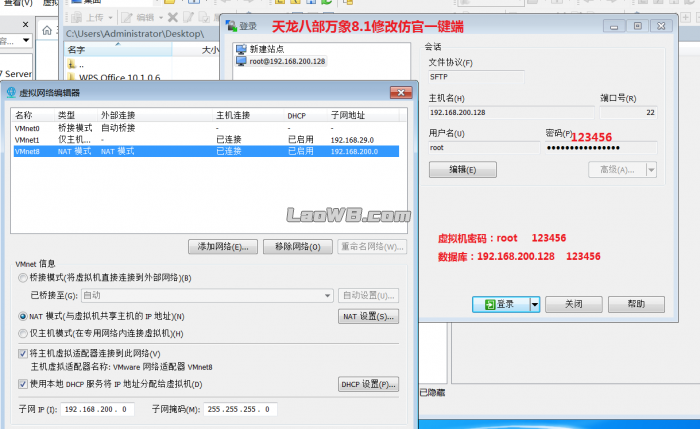Click the 移除网络(O) button
The width and height of the screenshot is (700, 429).
pos(298,247)
